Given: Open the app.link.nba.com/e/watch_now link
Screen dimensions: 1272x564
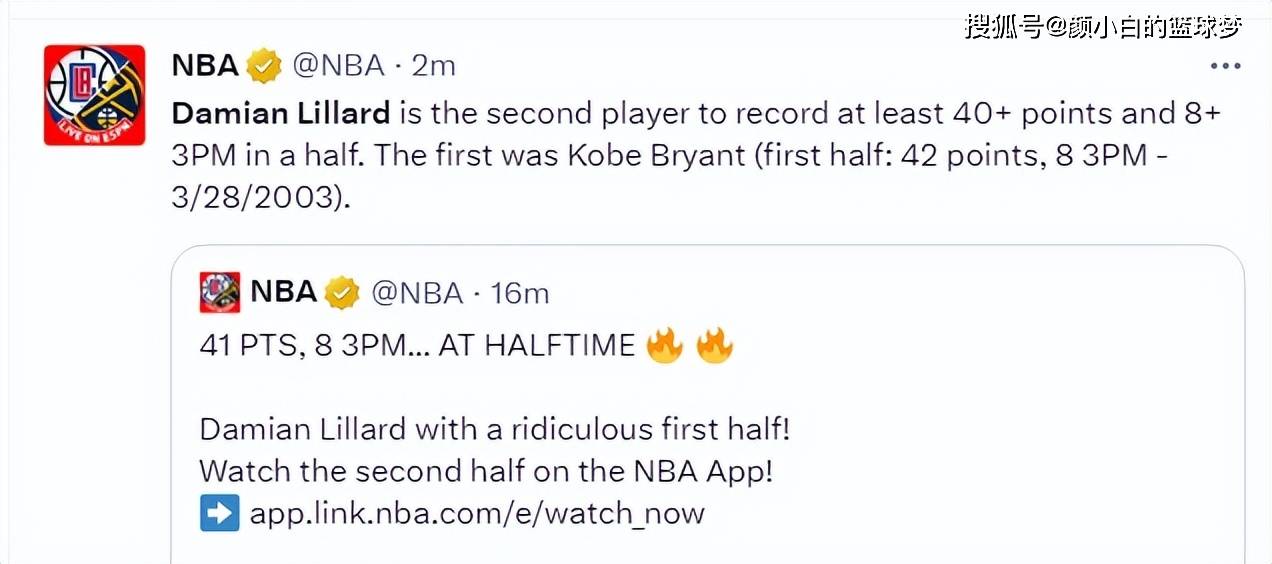Looking at the screenshot, I should [x=477, y=514].
